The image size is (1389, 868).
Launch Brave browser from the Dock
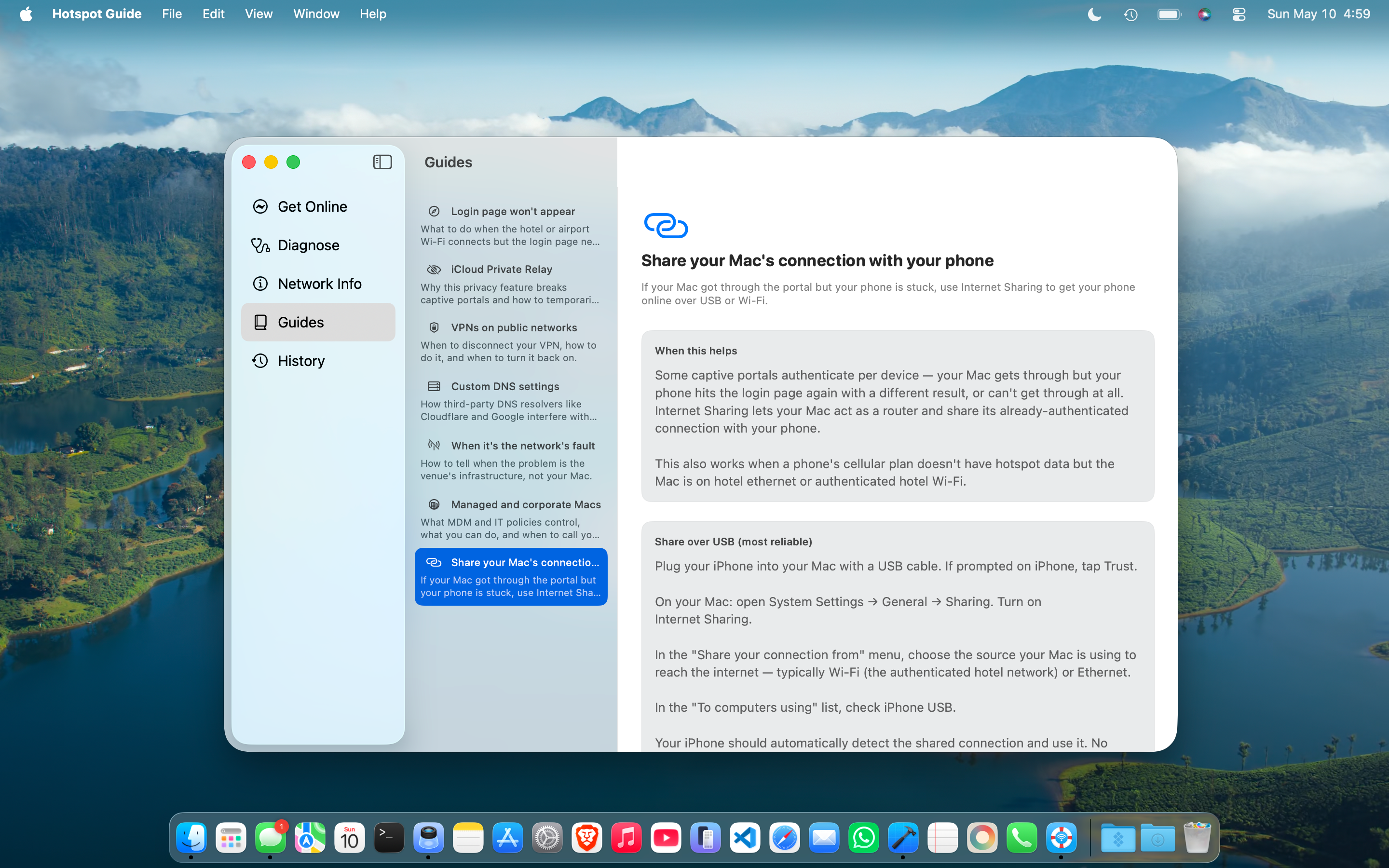coord(586,838)
